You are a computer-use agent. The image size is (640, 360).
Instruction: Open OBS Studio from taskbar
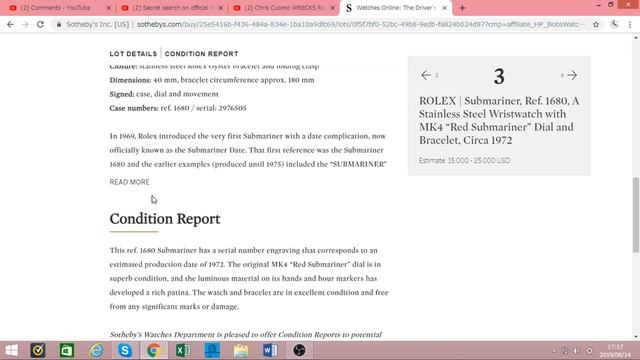coord(299,351)
